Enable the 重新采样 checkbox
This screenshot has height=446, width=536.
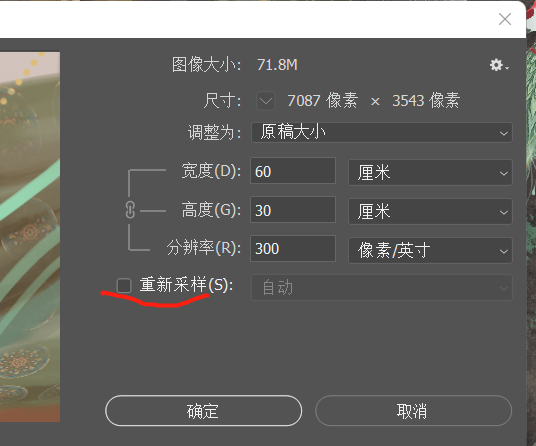pyautogui.click(x=124, y=285)
